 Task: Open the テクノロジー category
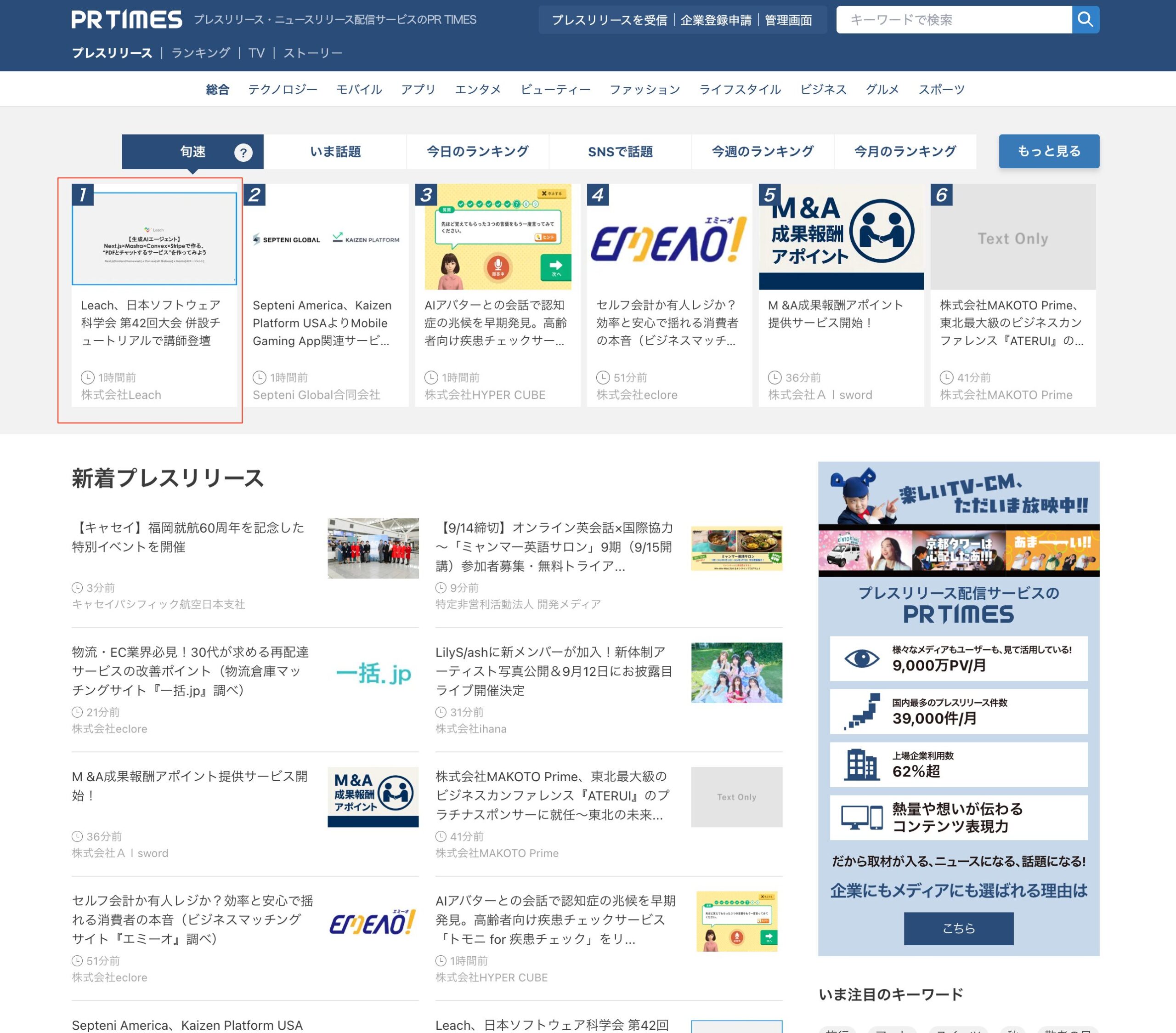click(282, 89)
